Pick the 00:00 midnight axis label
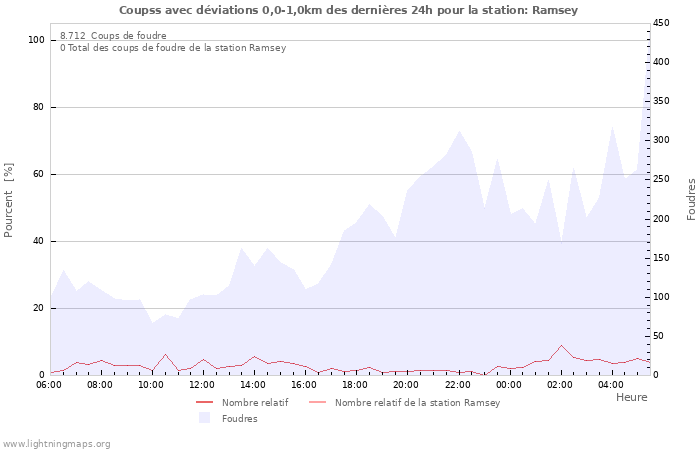 click(x=508, y=384)
